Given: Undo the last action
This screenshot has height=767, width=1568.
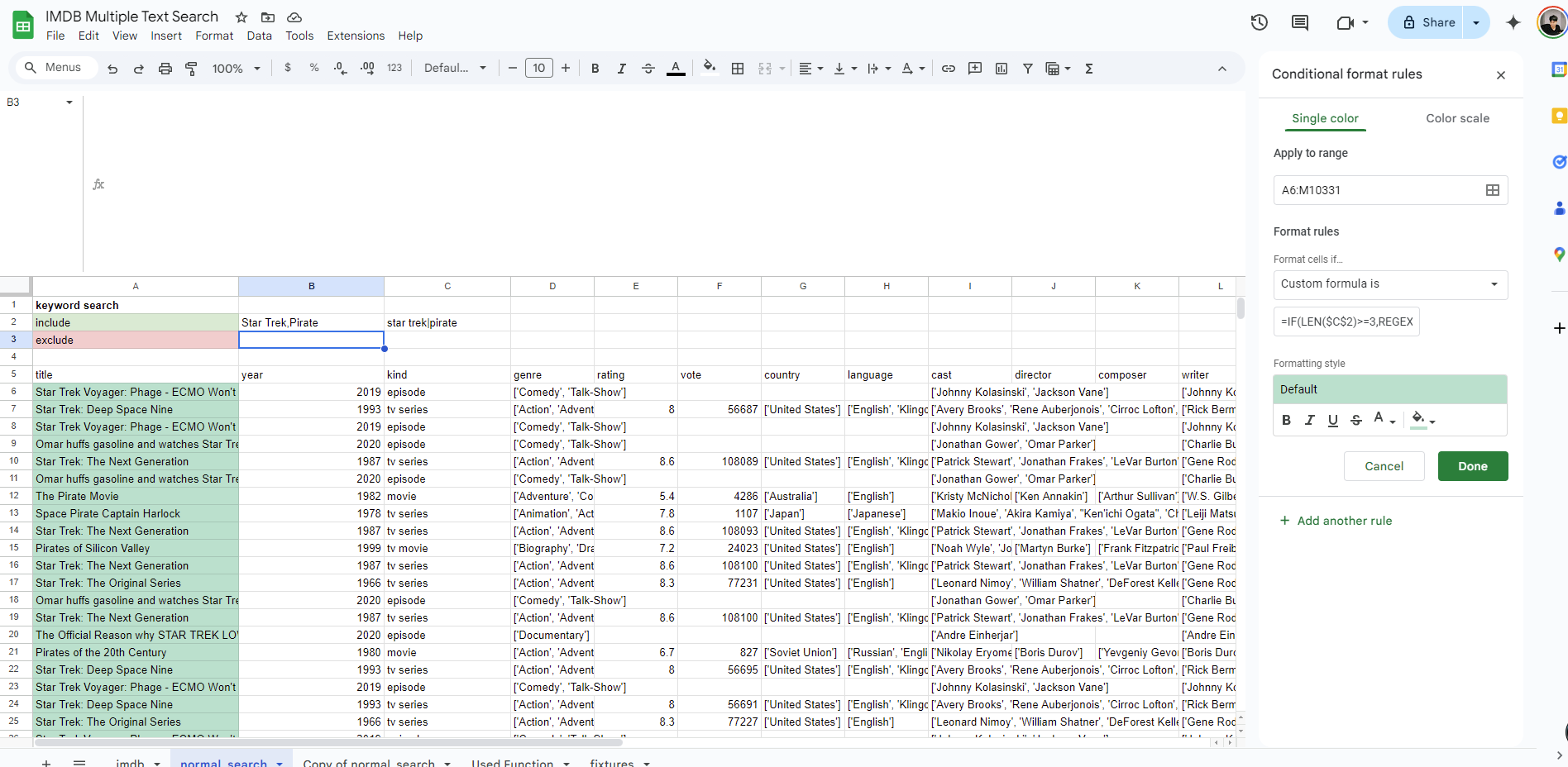Looking at the screenshot, I should 112,69.
